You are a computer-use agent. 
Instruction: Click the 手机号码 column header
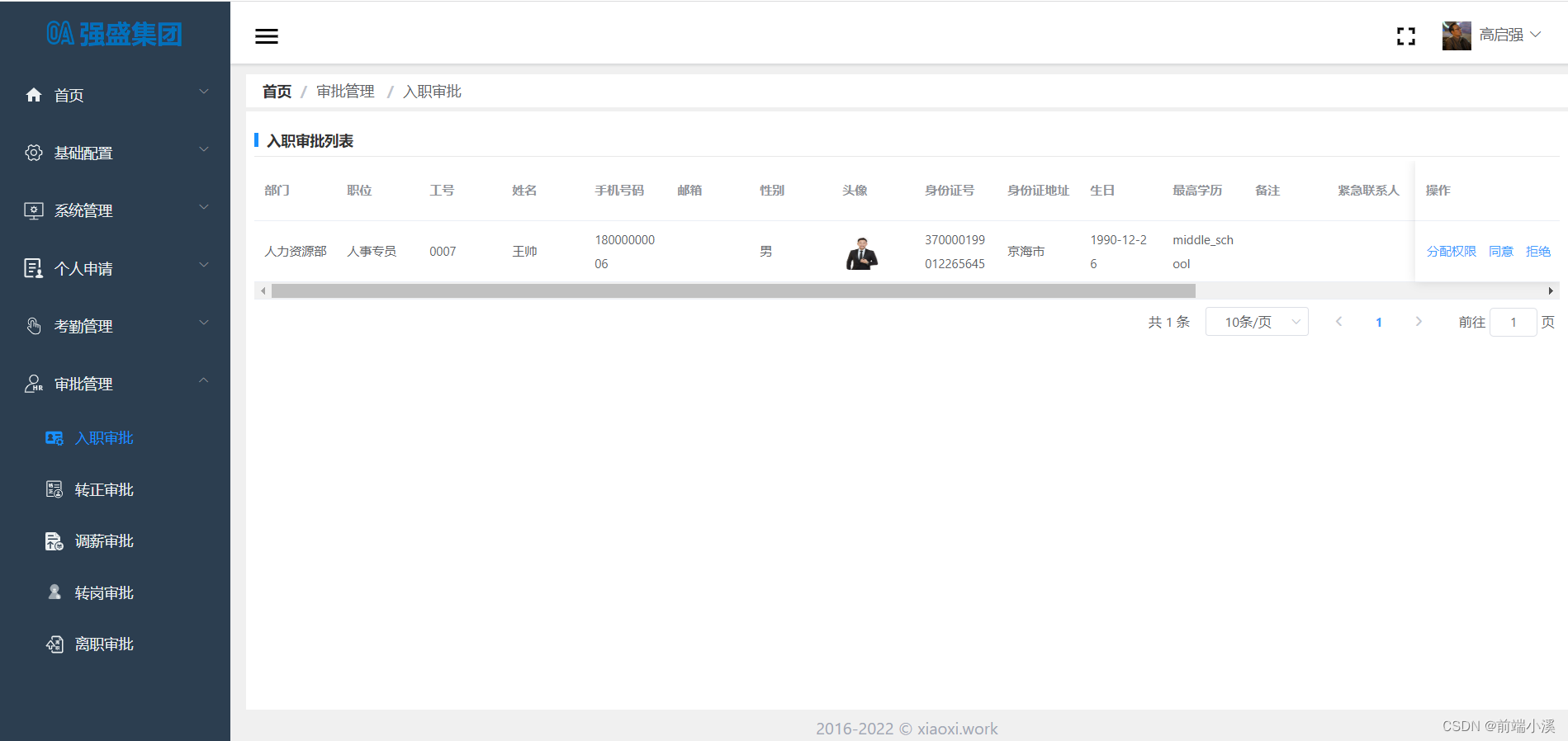pos(619,191)
